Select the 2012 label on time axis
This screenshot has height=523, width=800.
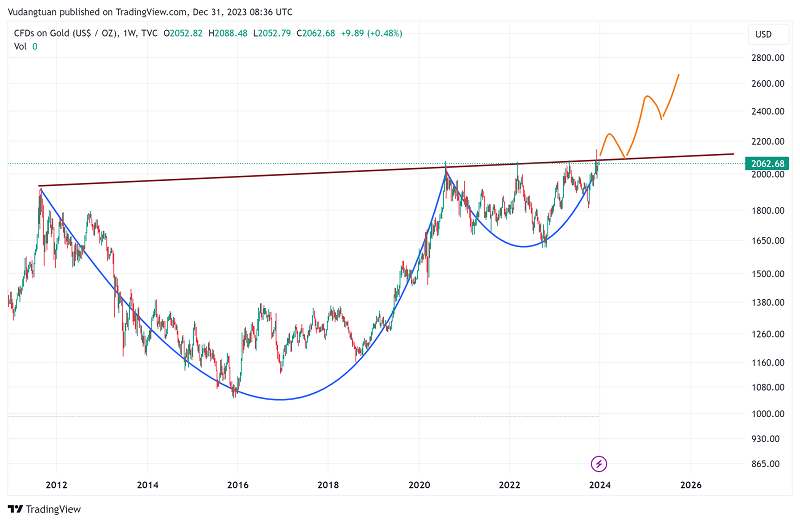click(55, 485)
